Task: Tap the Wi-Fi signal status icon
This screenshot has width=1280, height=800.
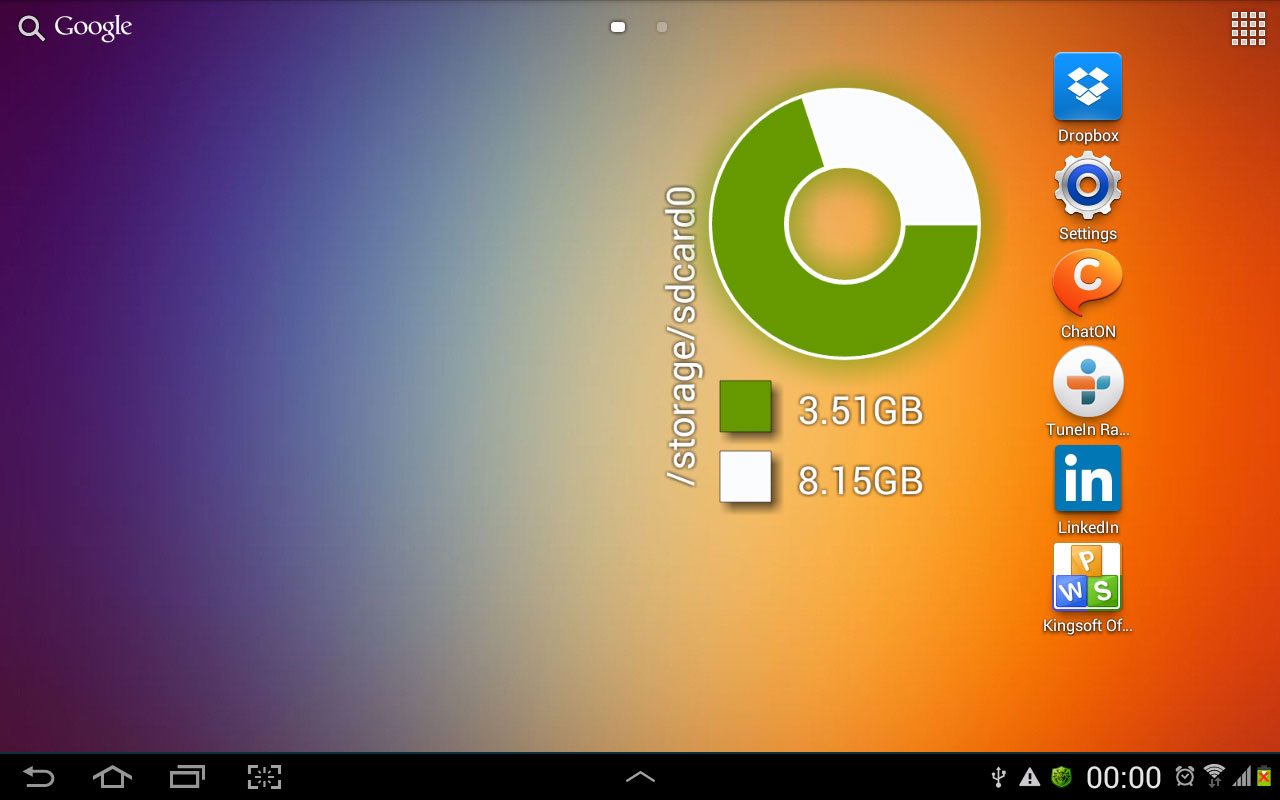Action: coord(1214,775)
